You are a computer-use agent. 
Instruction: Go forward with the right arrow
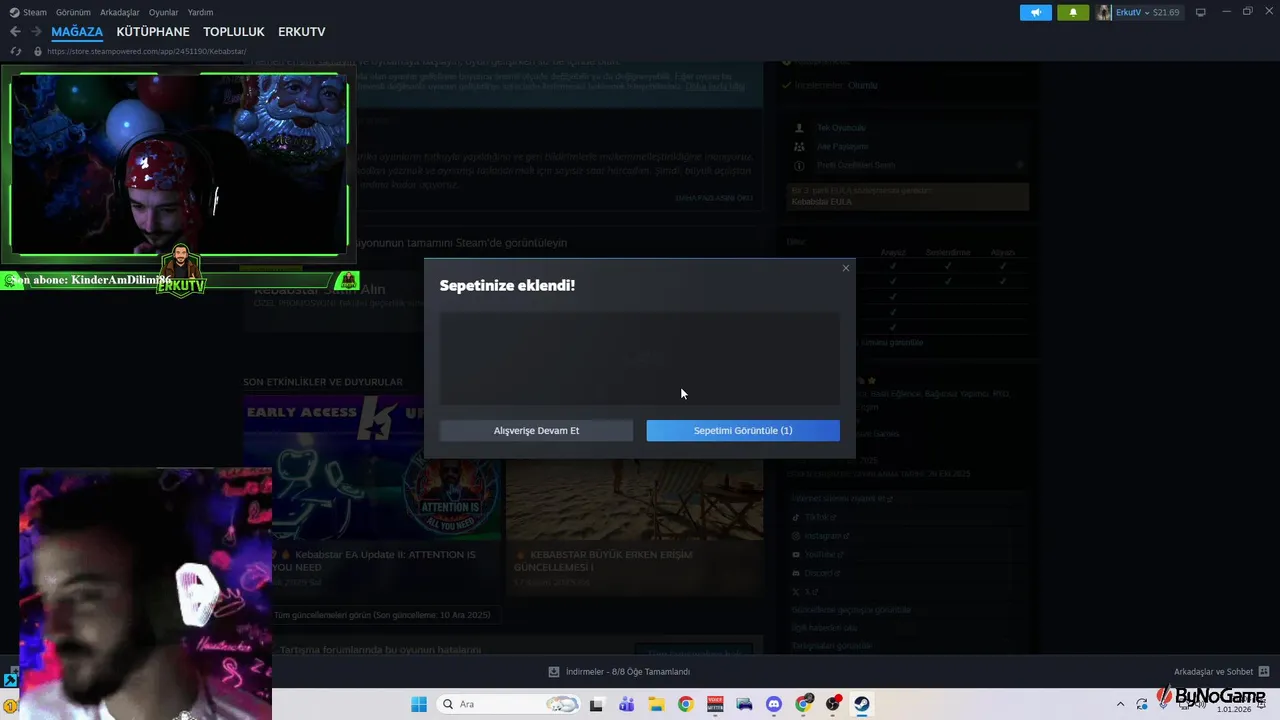pos(36,32)
